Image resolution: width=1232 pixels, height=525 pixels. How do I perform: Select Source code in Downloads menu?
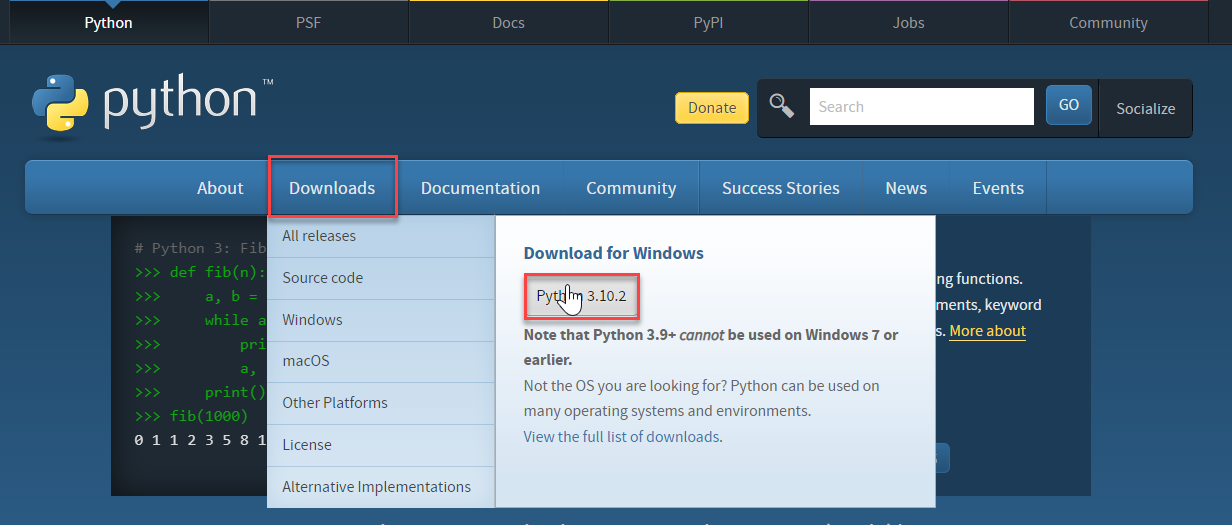pos(381,278)
